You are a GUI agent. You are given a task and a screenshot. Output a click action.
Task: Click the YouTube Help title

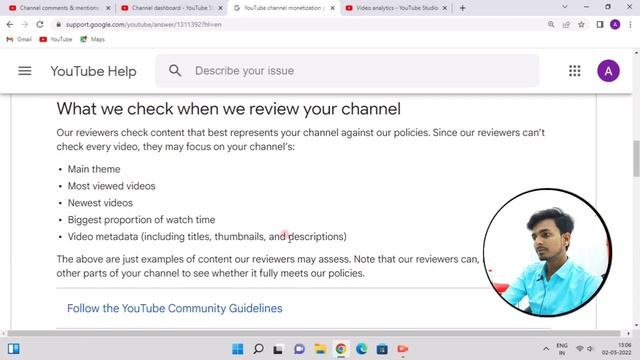click(93, 71)
